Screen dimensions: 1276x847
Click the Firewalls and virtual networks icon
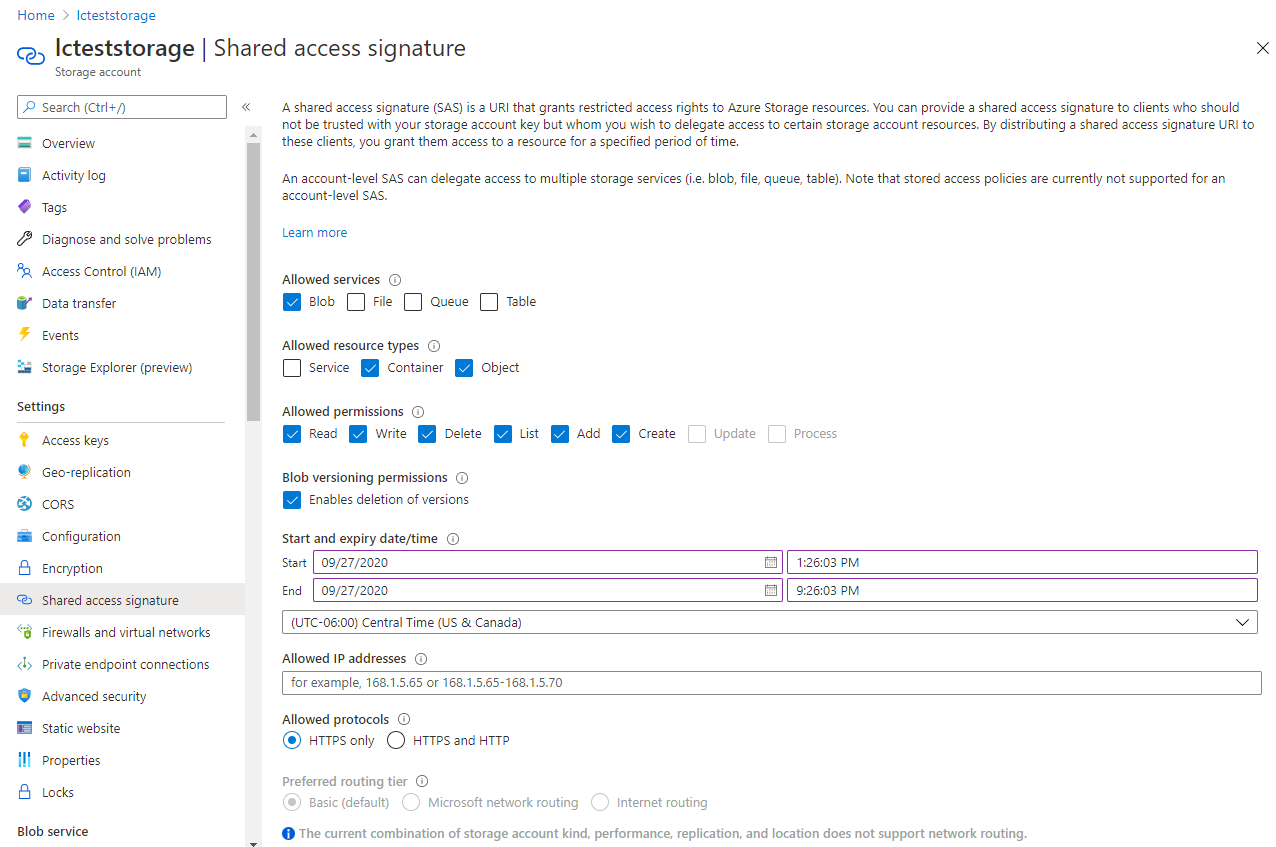click(25, 632)
